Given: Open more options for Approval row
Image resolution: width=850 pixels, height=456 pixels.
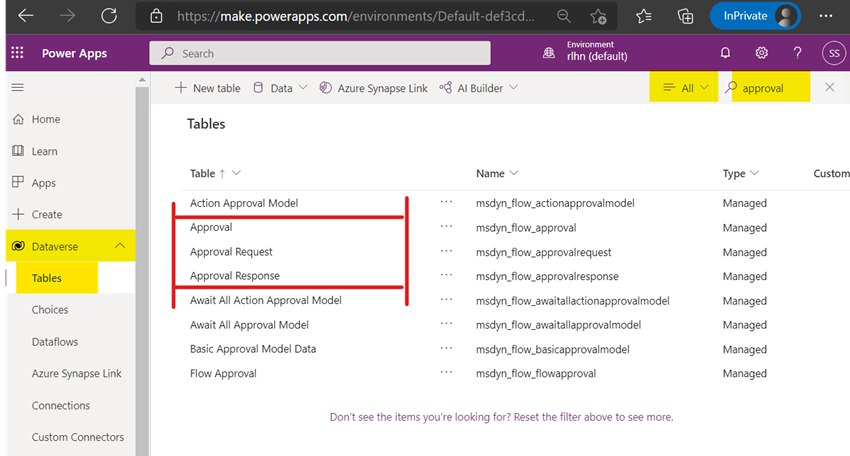Looking at the screenshot, I should coord(446,226).
